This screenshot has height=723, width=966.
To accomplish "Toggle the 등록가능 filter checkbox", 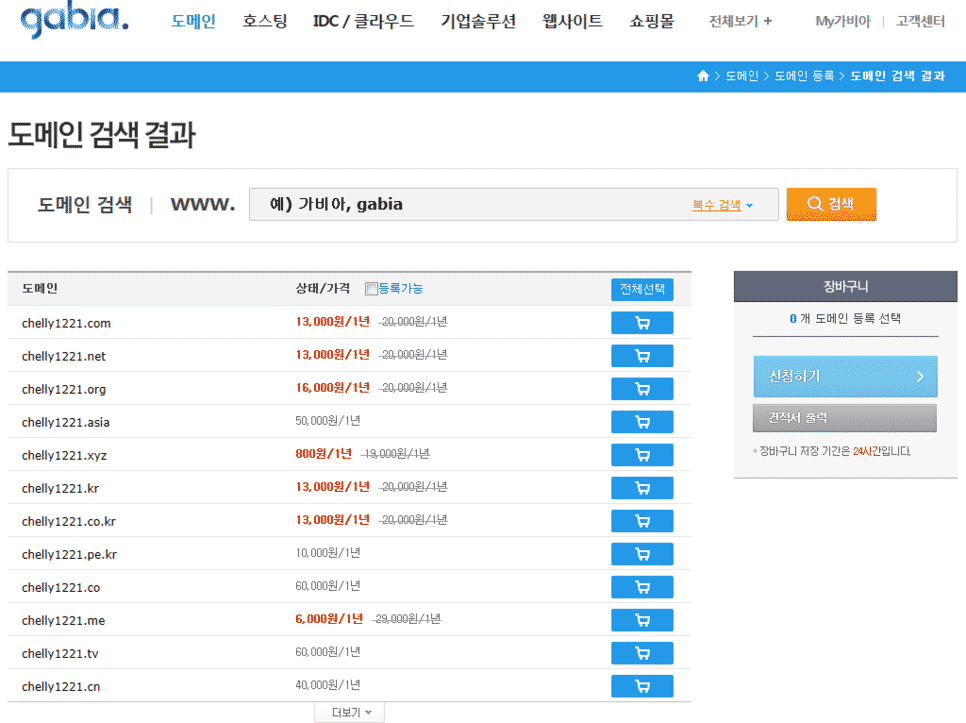I will click(371, 289).
